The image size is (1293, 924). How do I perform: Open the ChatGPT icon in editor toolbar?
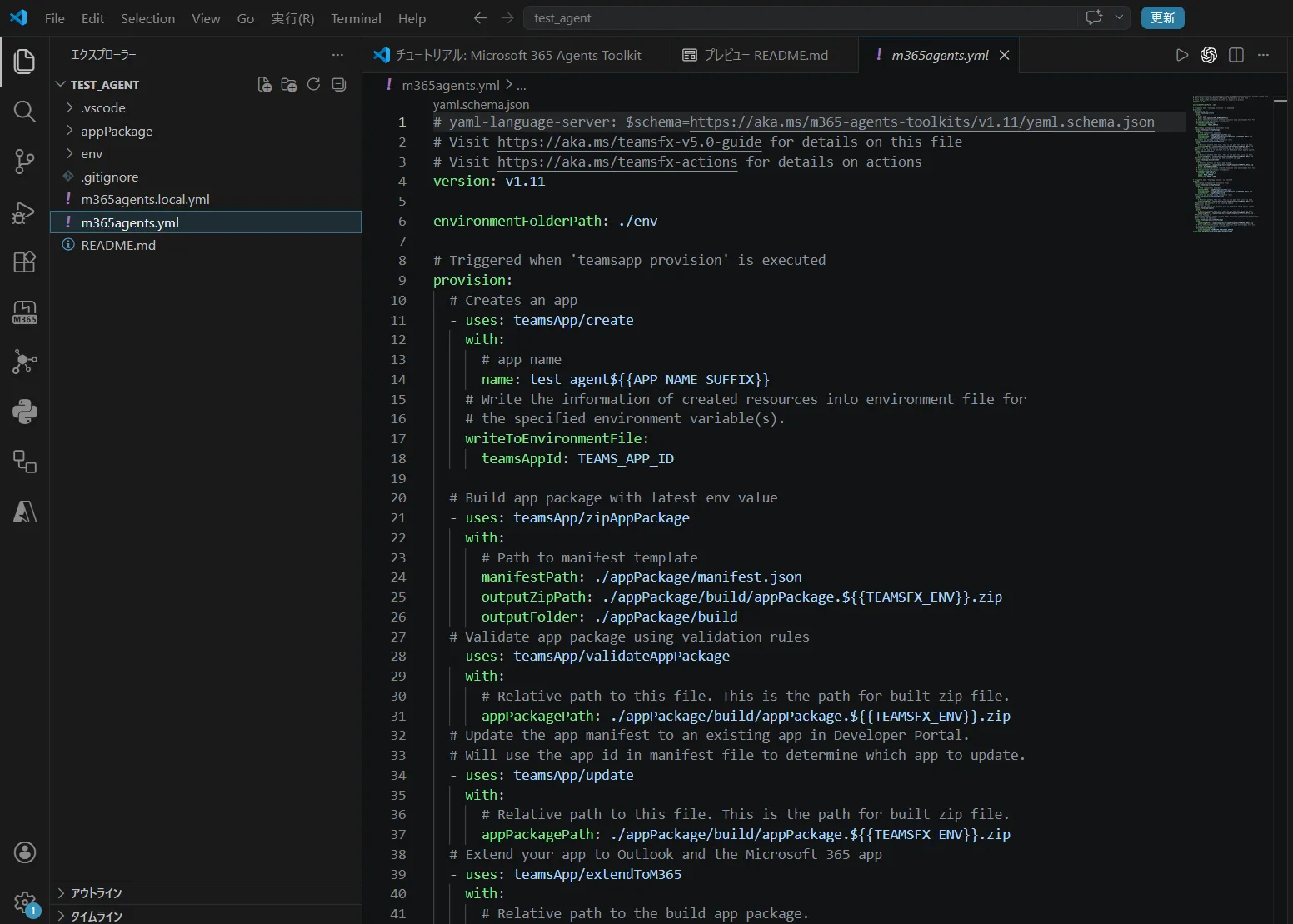pos(1209,55)
